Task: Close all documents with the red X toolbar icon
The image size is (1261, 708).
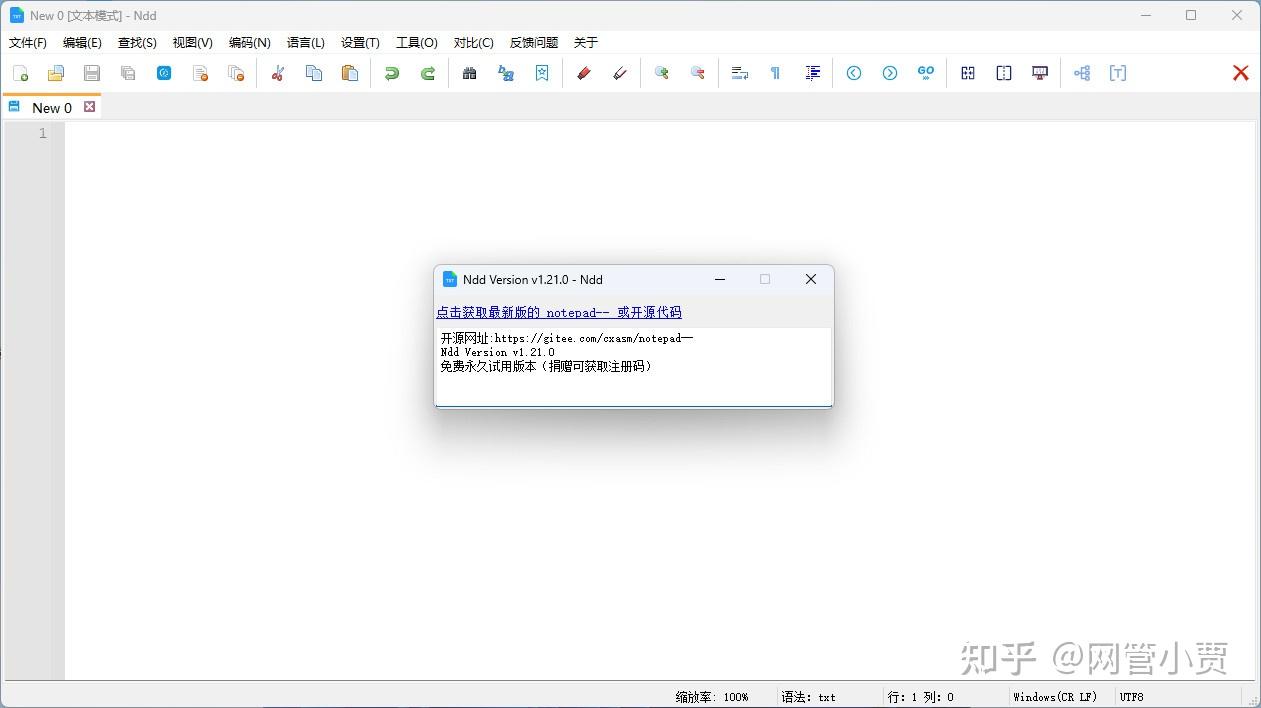Action: 1240,72
